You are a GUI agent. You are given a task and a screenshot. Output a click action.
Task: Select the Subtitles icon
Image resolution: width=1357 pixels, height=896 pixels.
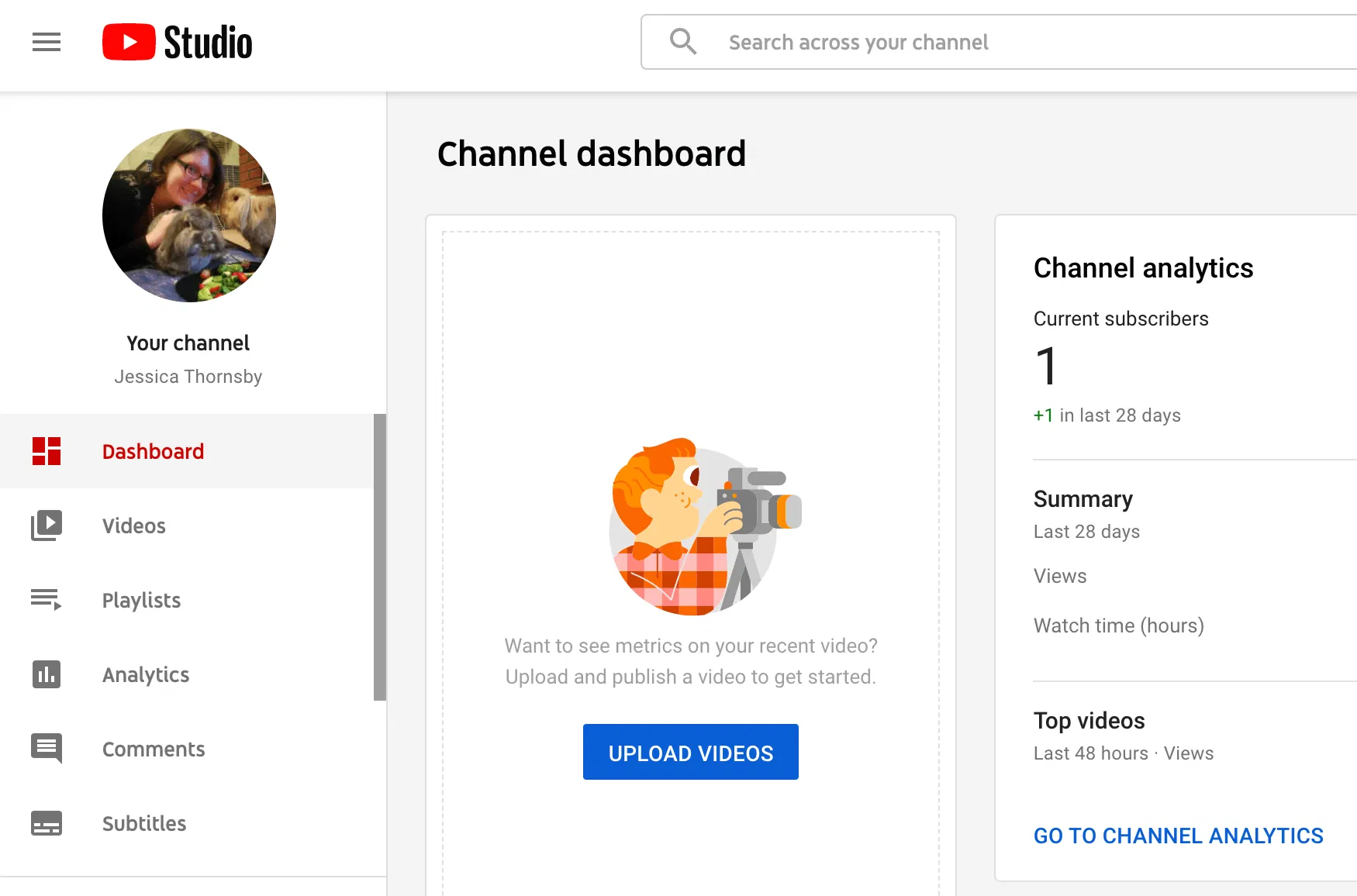click(x=46, y=823)
